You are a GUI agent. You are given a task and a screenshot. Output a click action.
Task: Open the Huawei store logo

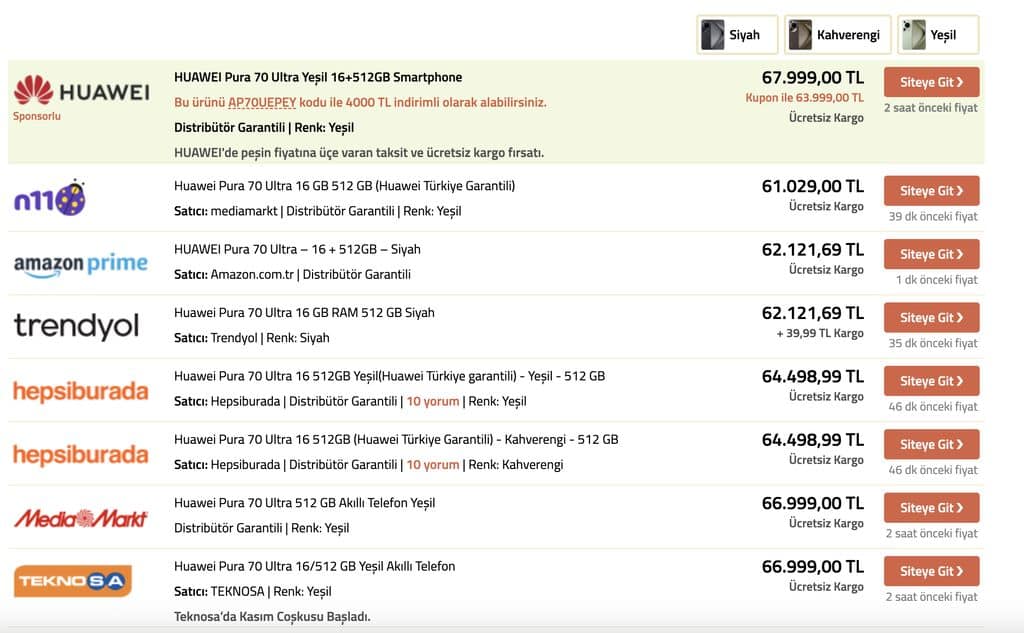pos(82,90)
